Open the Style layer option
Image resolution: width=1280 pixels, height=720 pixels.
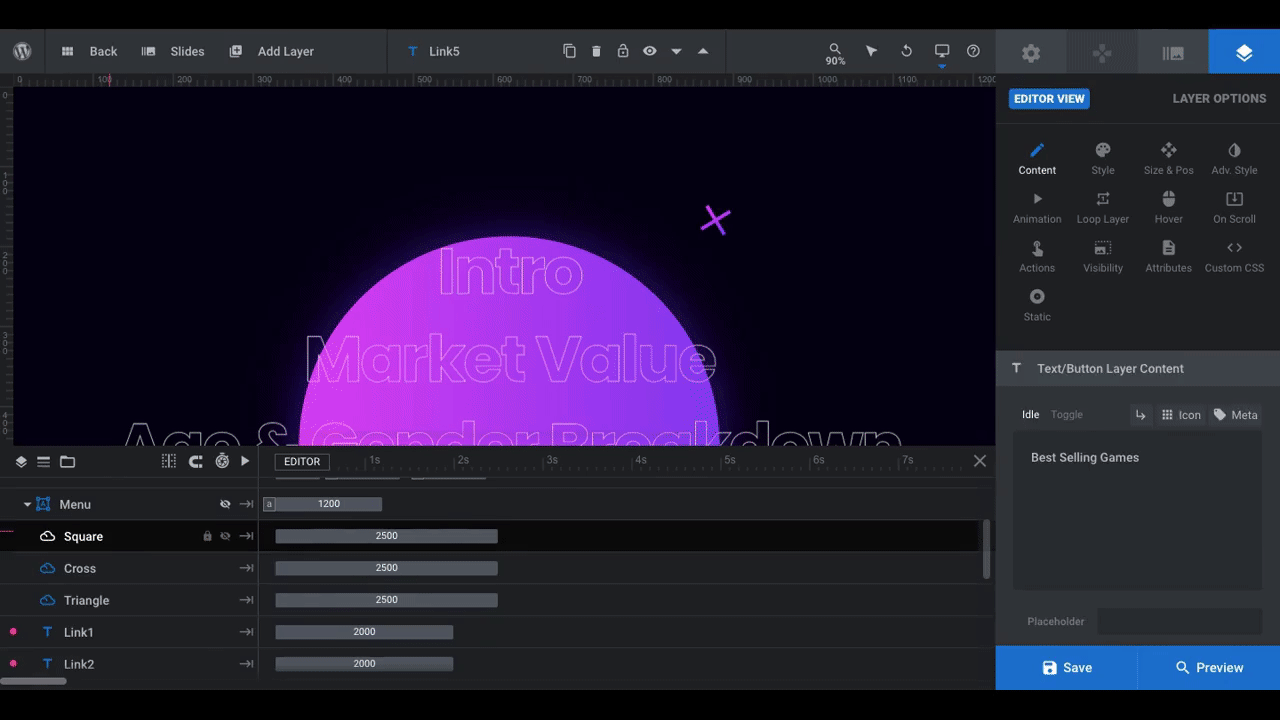[1103, 159]
